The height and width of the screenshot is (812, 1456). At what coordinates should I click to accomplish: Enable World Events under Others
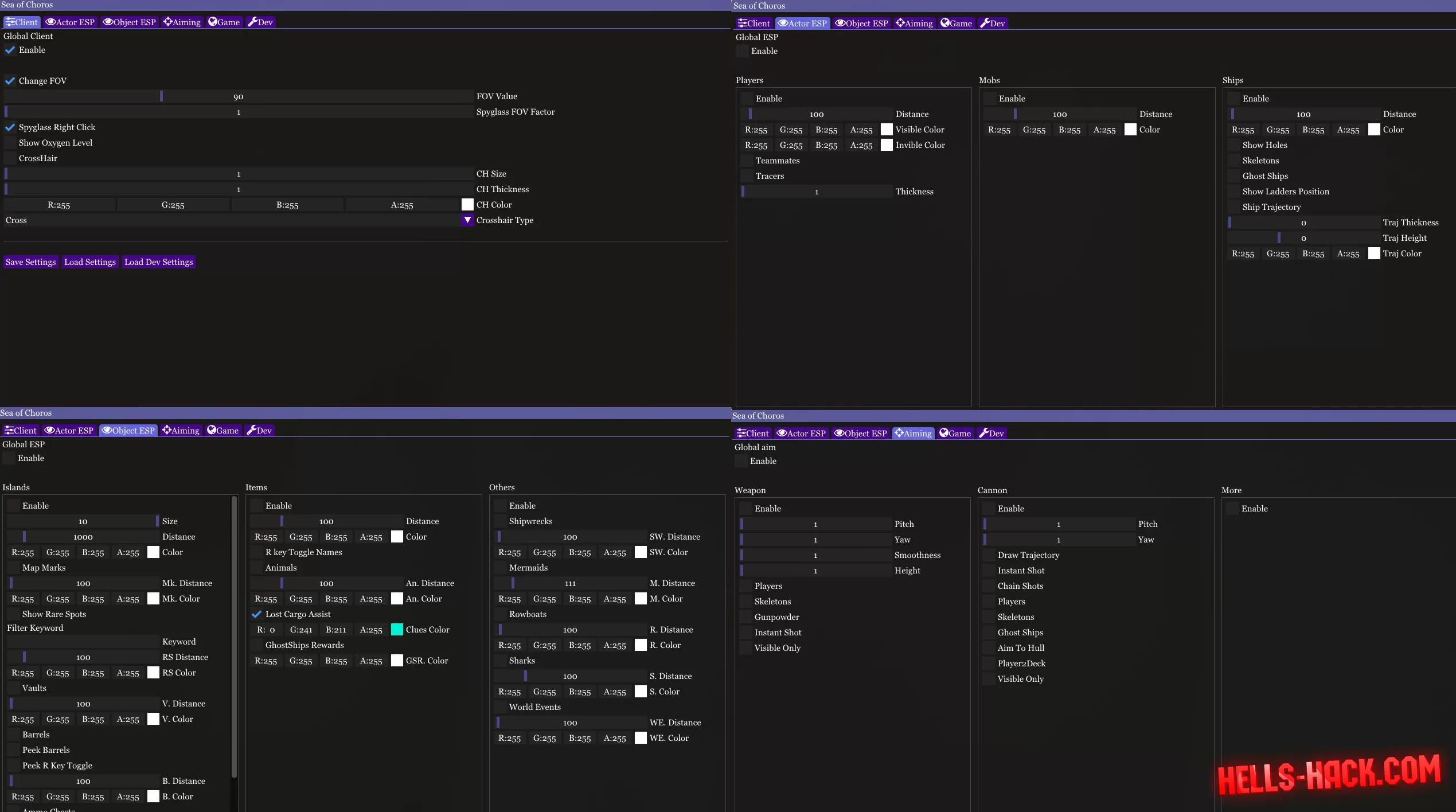[500, 707]
